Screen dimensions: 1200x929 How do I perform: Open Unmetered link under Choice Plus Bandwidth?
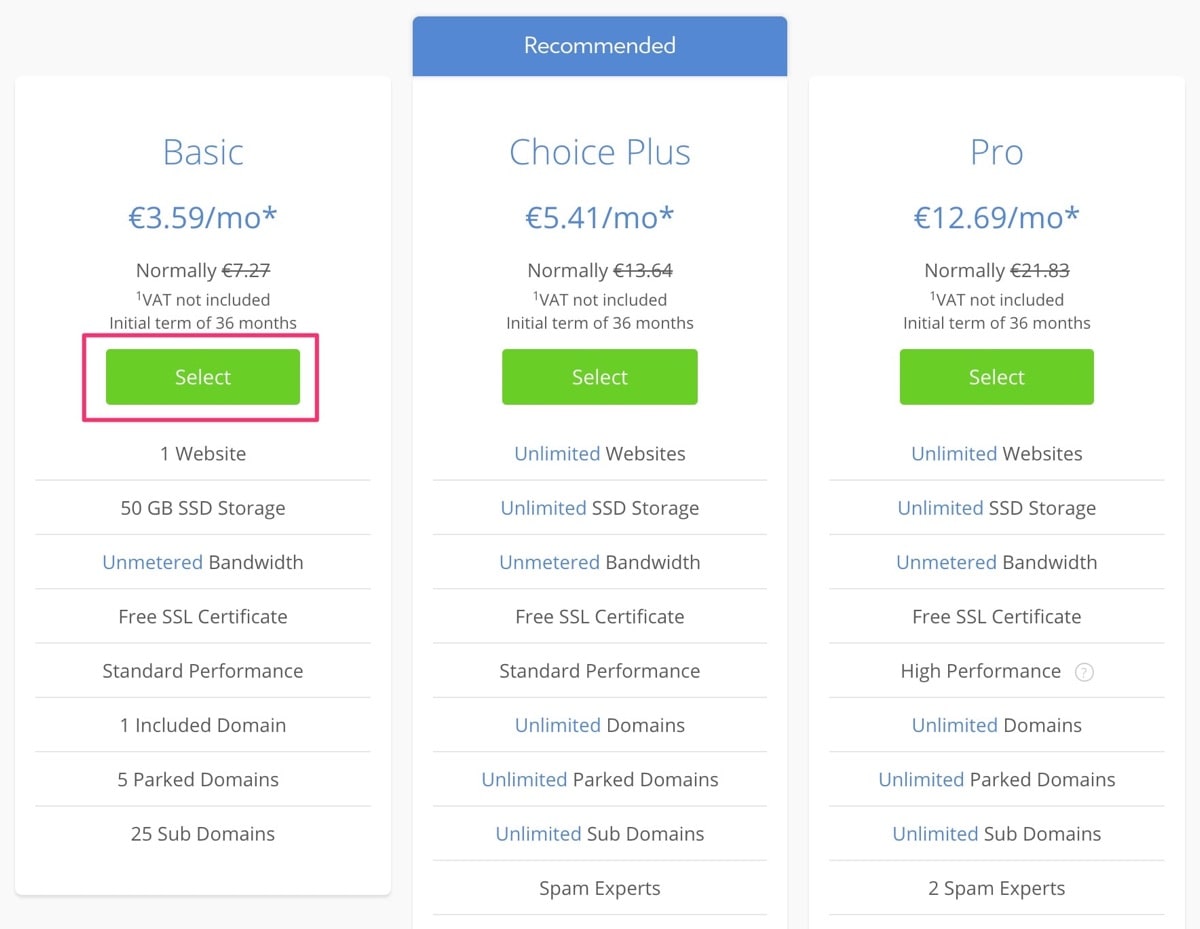coord(549,562)
